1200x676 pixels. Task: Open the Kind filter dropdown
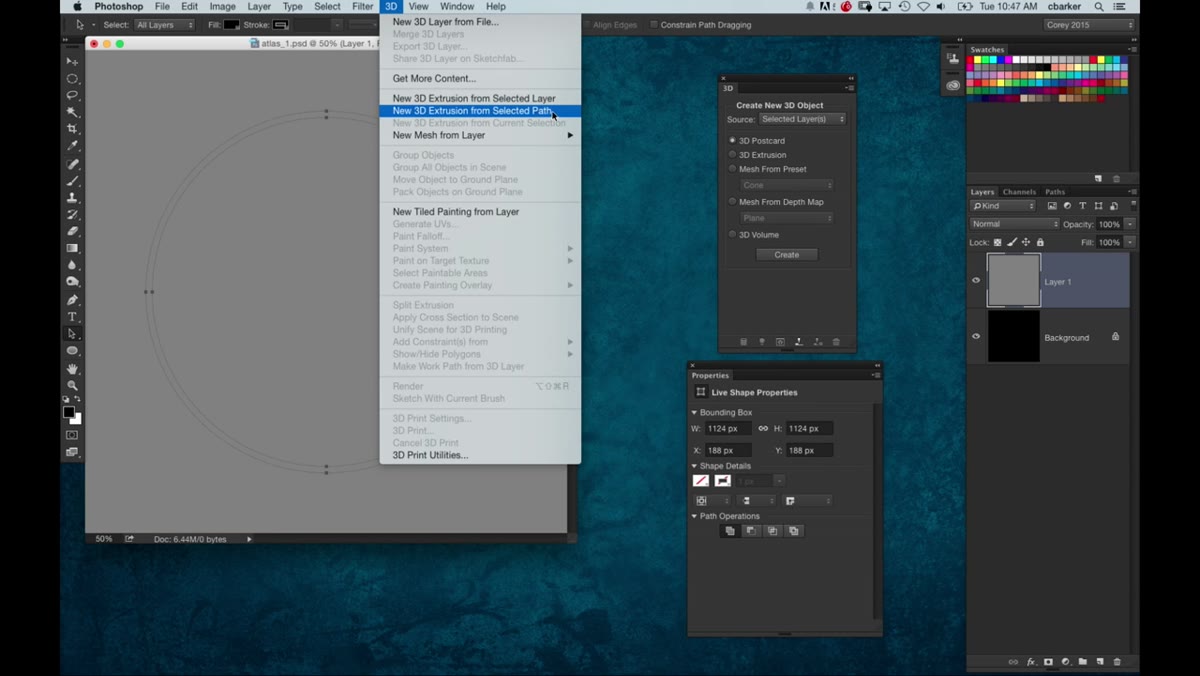tap(1003, 206)
